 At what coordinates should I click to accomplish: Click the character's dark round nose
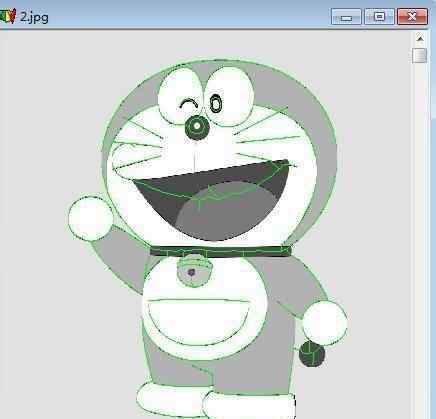[197, 127]
